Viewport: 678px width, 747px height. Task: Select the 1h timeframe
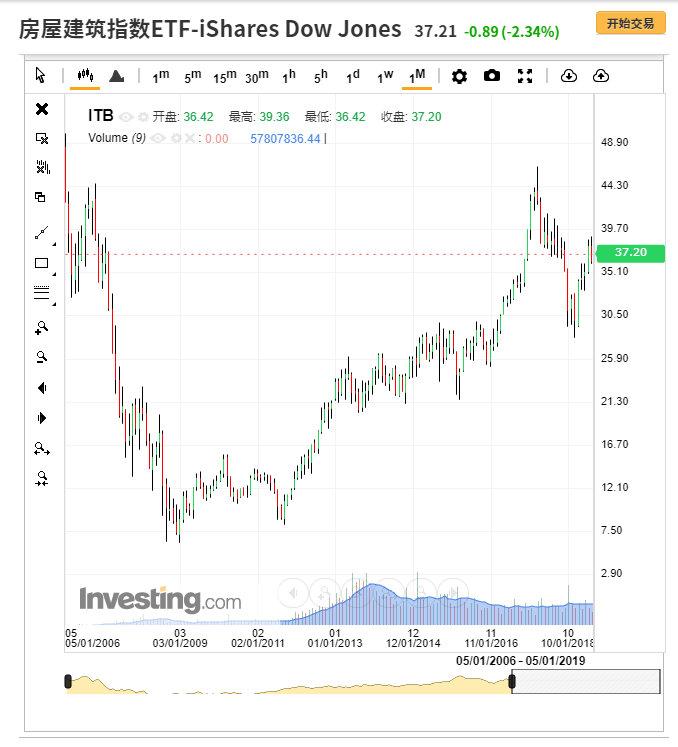point(289,76)
